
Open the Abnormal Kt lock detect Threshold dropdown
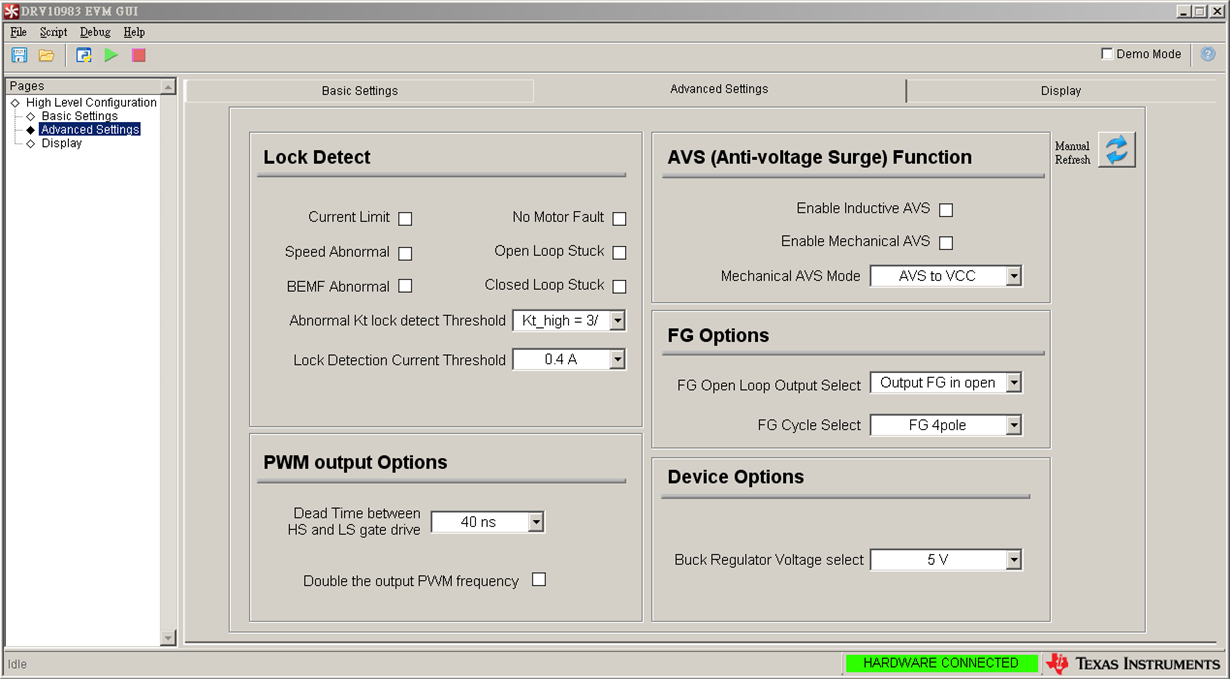click(x=569, y=321)
